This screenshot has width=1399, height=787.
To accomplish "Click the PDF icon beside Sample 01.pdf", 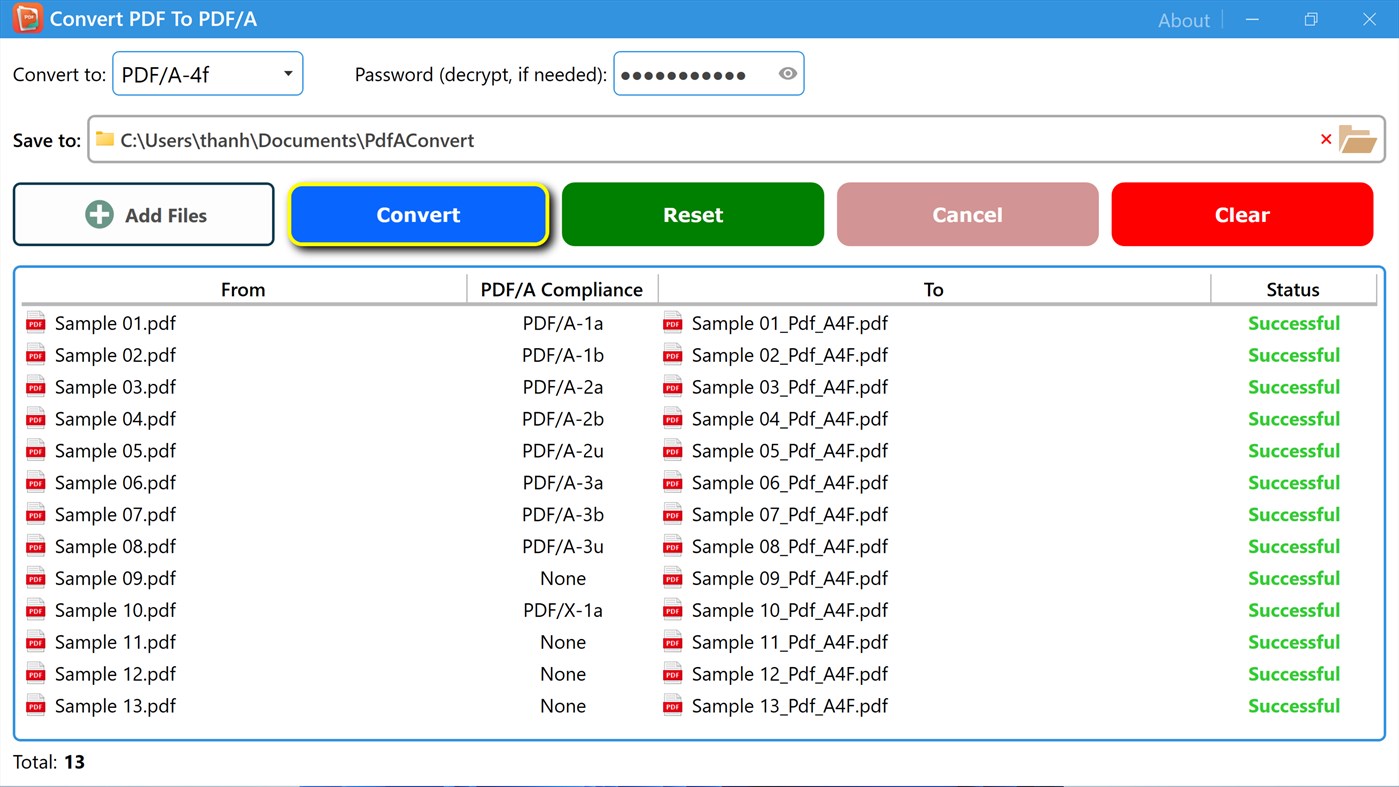I will (35, 323).
